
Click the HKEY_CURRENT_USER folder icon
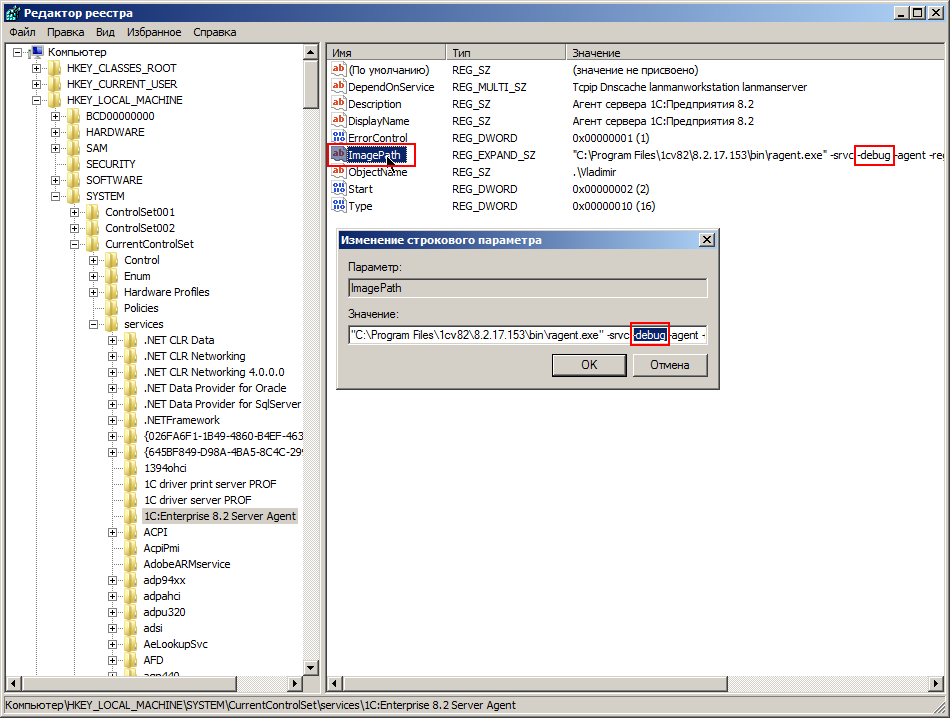55,84
